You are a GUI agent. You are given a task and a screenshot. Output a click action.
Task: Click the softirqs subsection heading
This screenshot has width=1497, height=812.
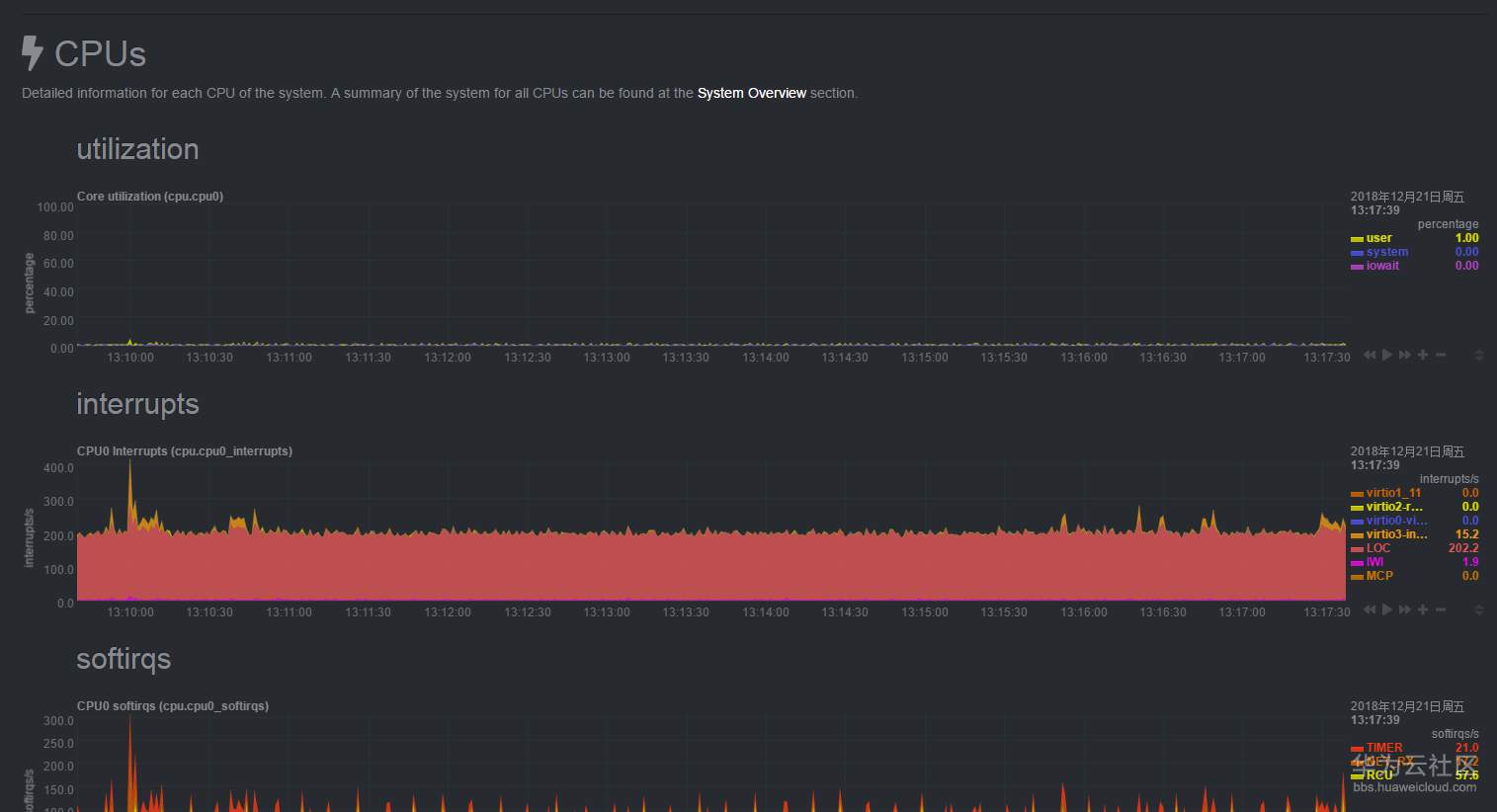(124, 659)
